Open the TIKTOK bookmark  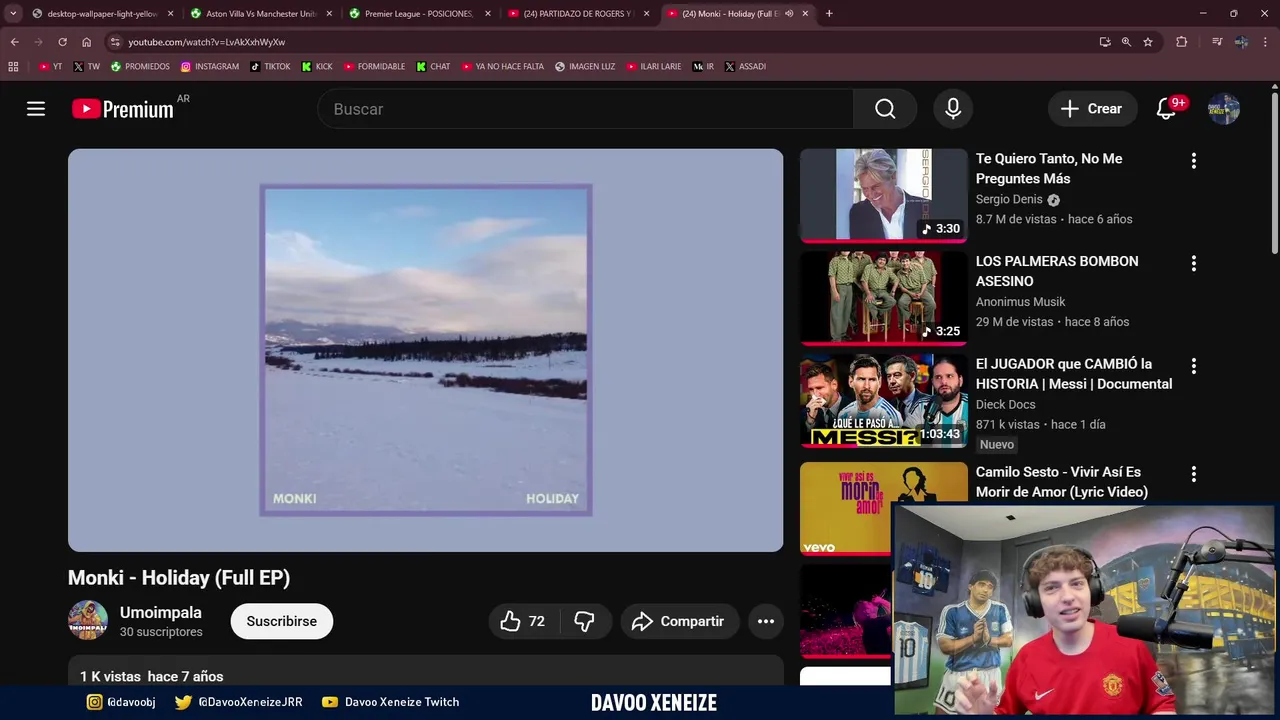click(x=271, y=66)
